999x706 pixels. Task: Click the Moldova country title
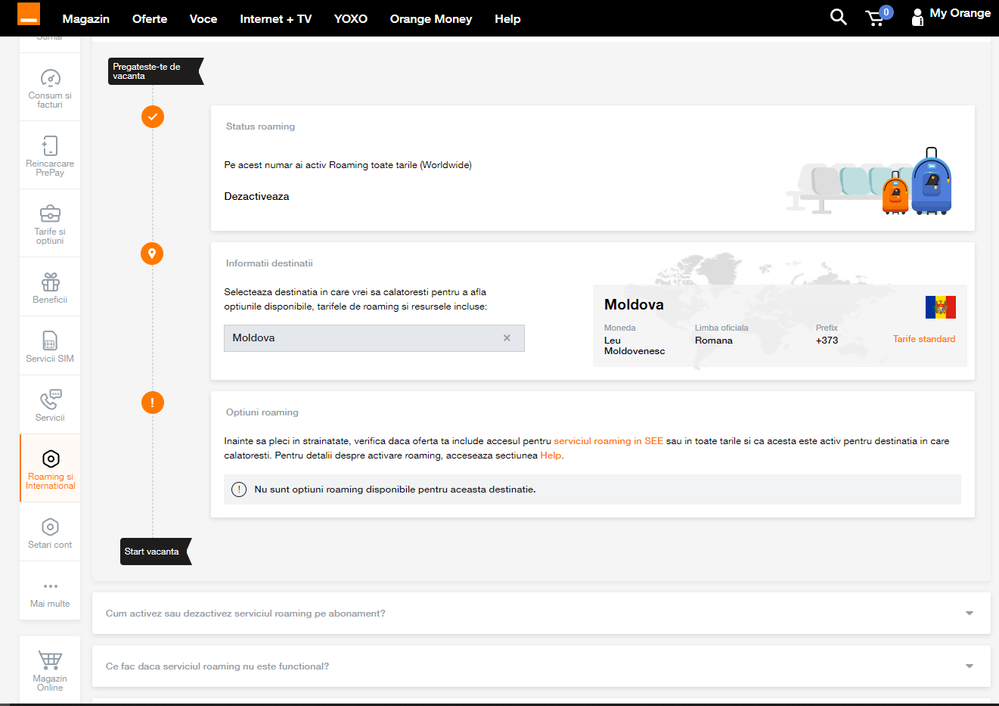[x=634, y=305]
